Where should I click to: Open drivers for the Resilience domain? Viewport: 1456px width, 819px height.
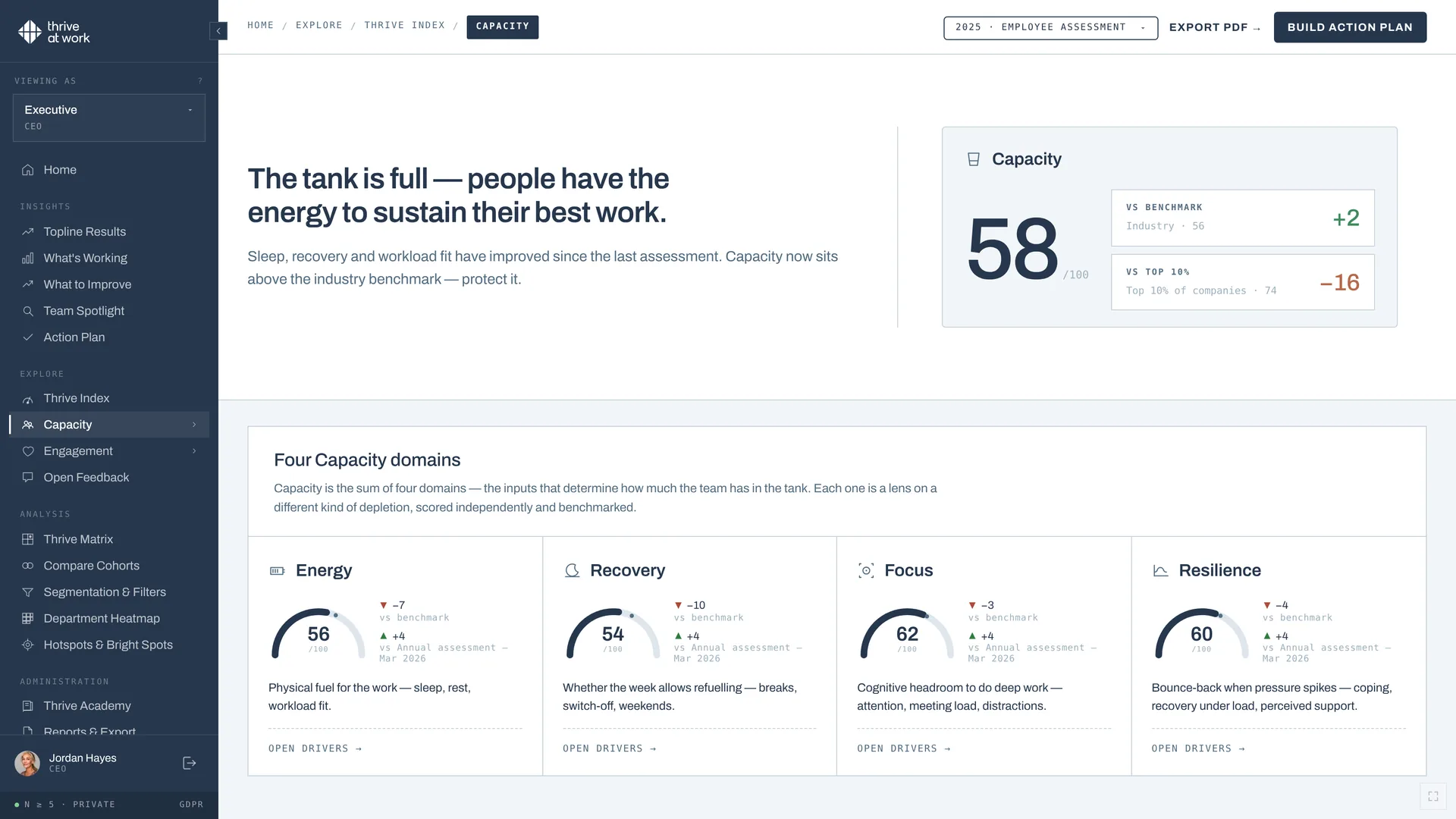click(1198, 748)
